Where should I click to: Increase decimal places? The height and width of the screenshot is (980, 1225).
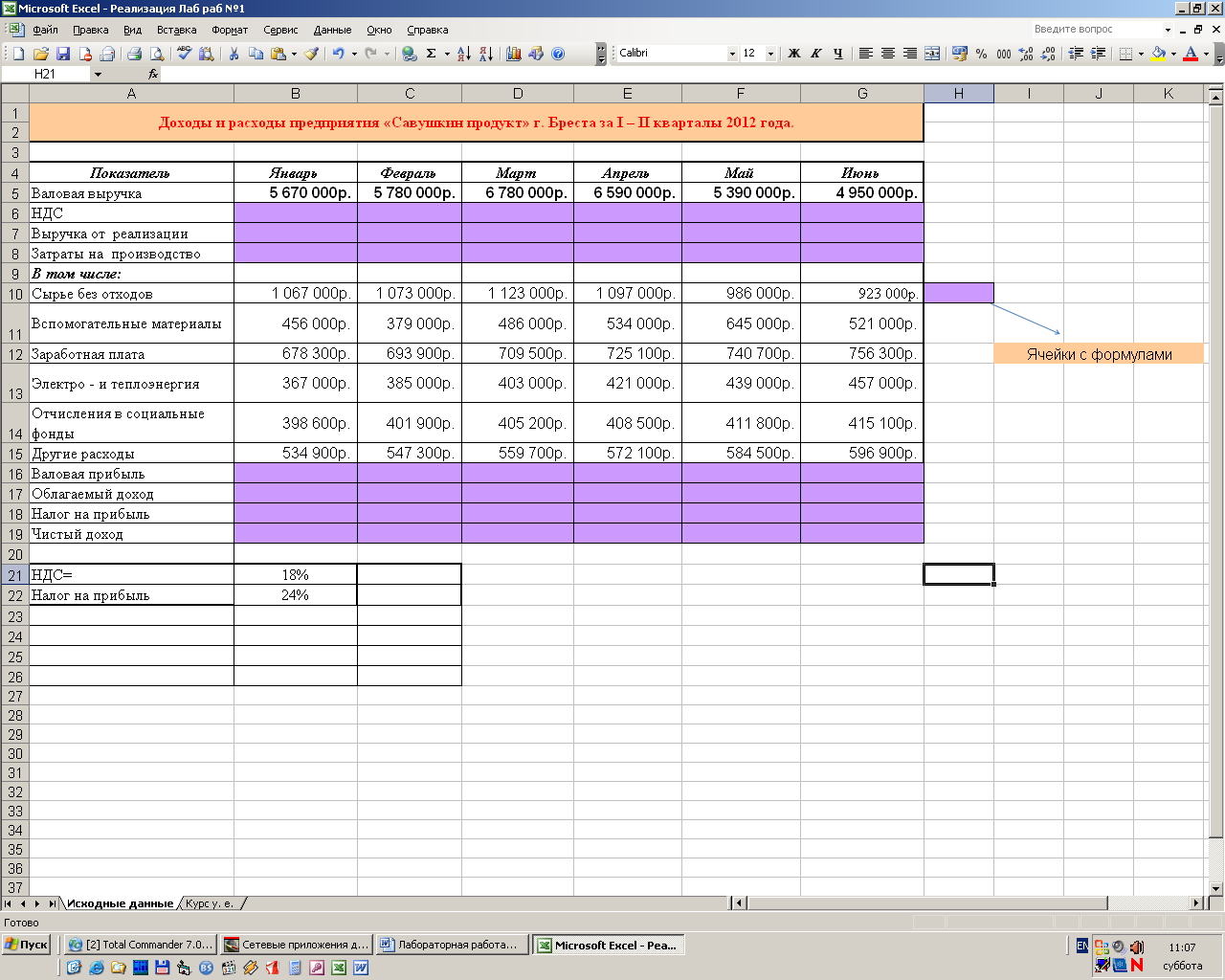click(x=1026, y=54)
